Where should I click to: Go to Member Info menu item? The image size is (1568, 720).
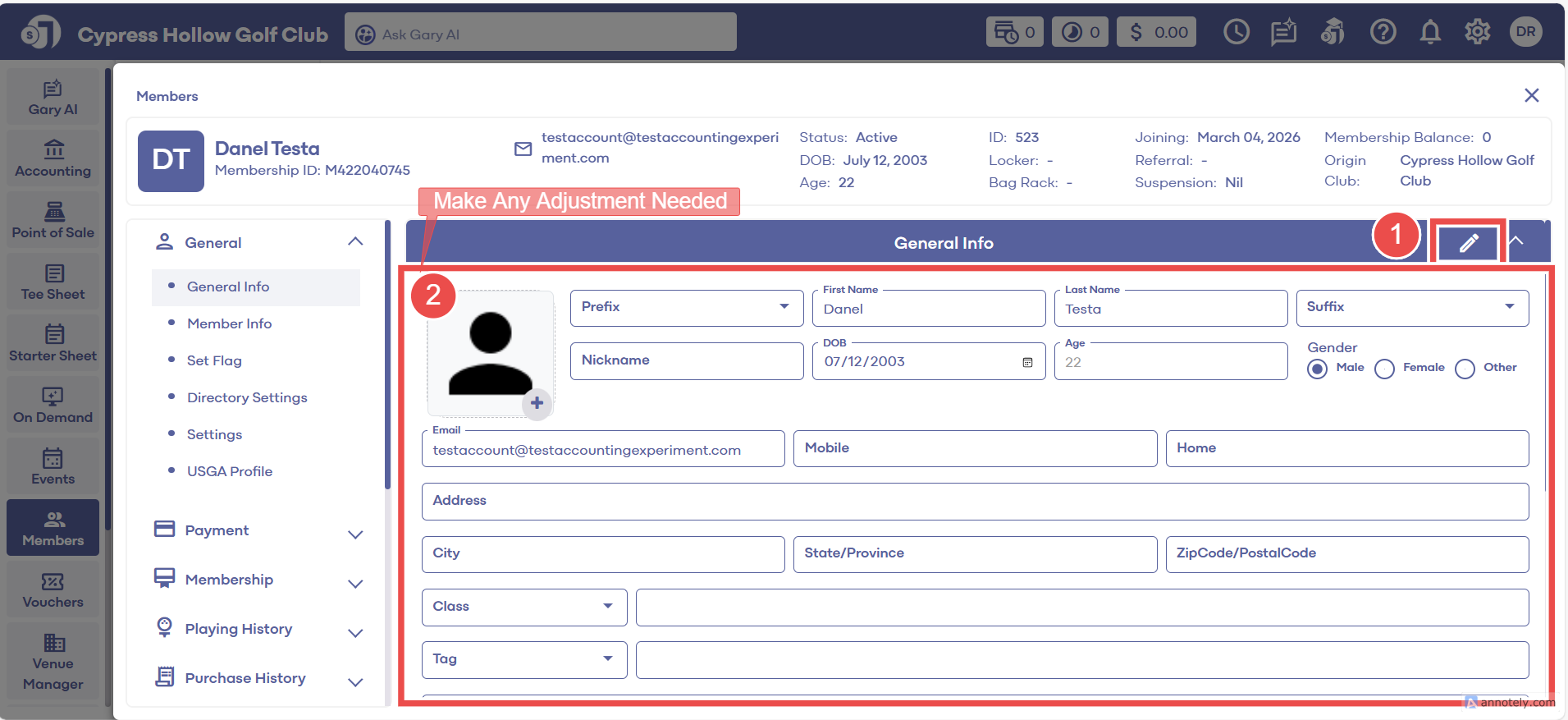click(229, 323)
